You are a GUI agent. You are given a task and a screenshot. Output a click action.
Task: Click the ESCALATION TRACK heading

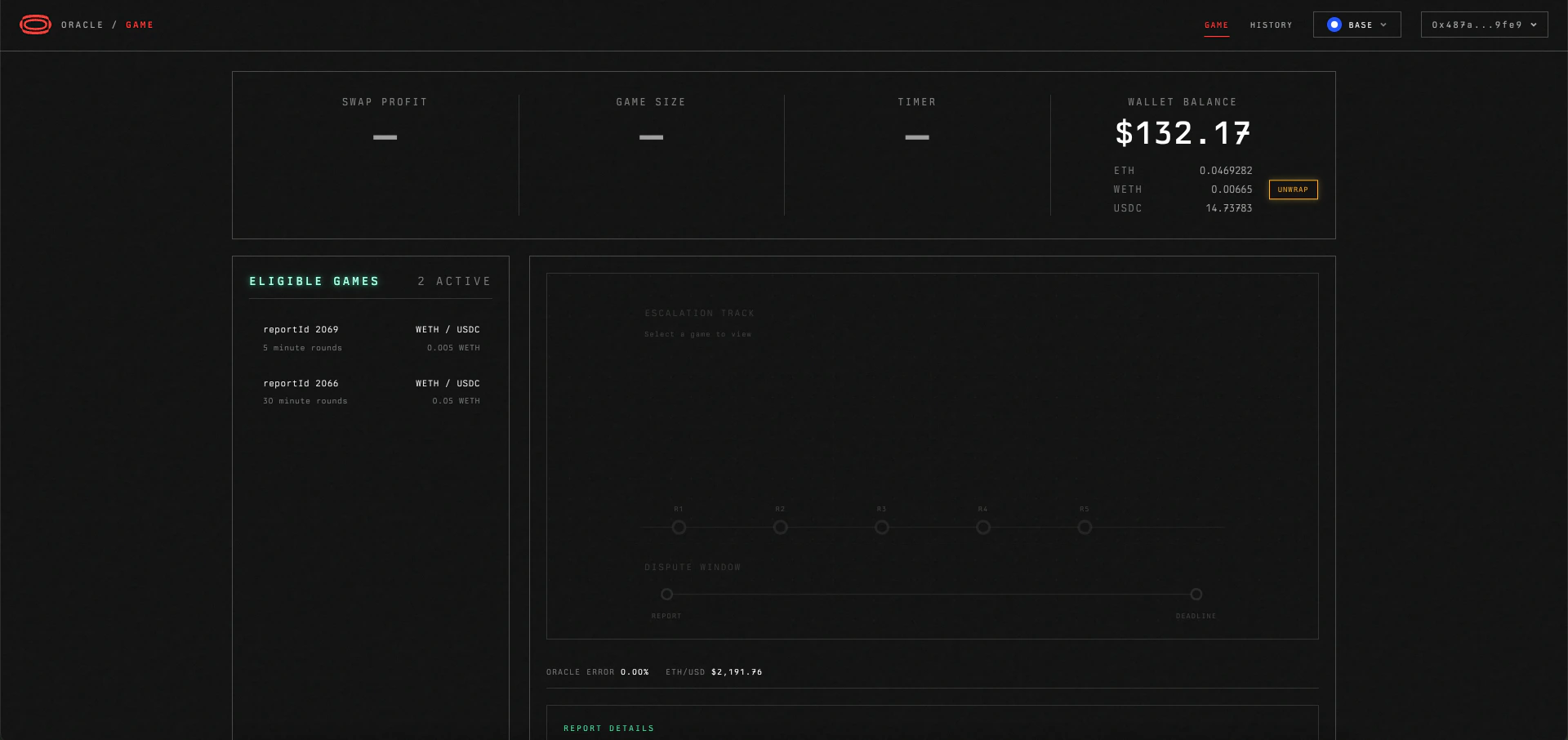point(699,314)
